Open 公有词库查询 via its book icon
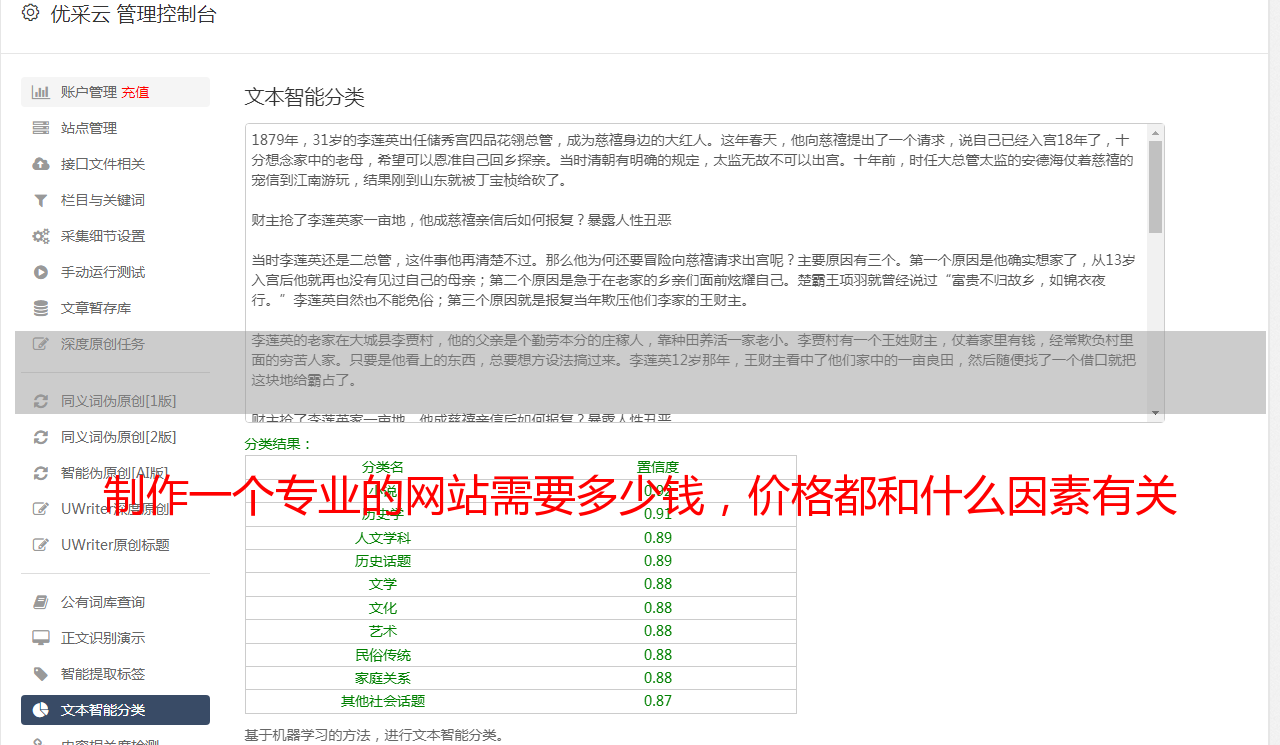This screenshot has height=745, width=1280. point(41,602)
